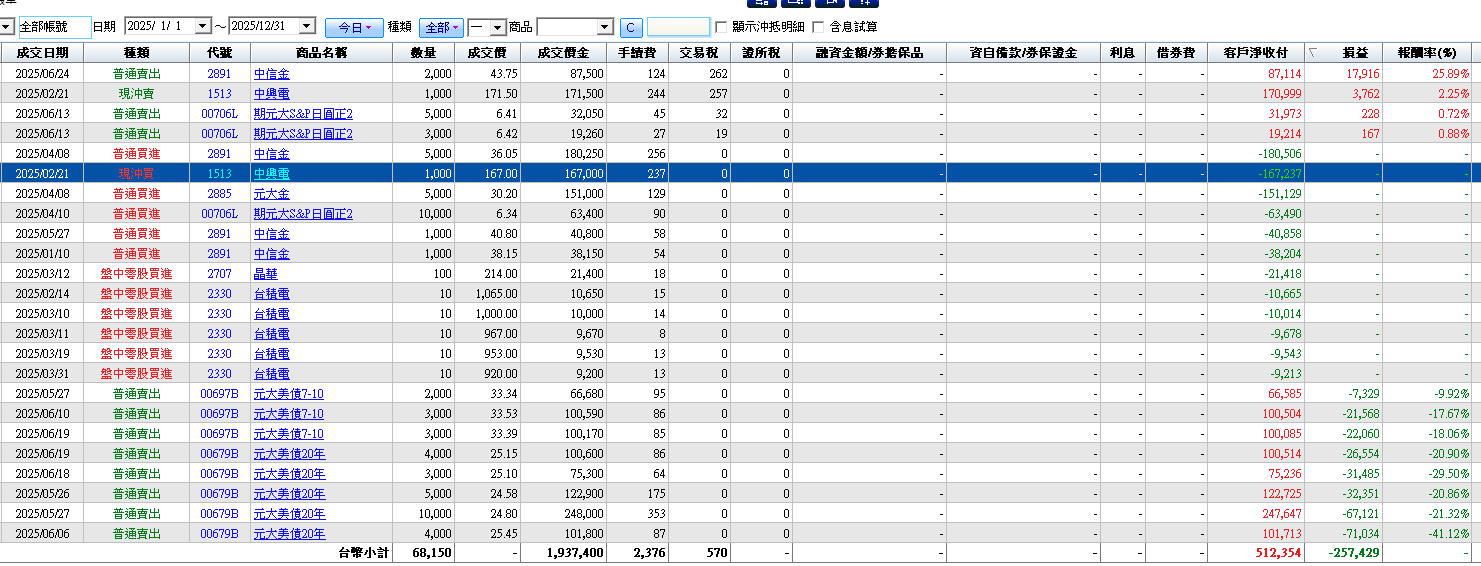
Task: Open the end date 2025/12/31 dropdown
Action: 306,27
